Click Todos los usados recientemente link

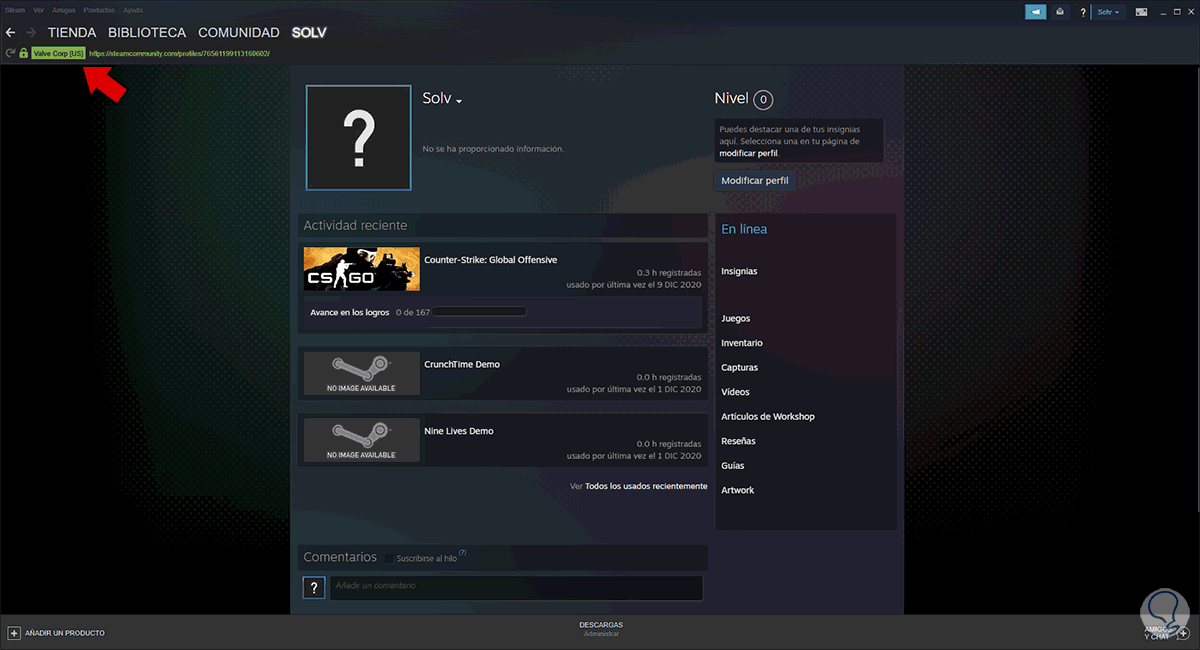coord(646,486)
